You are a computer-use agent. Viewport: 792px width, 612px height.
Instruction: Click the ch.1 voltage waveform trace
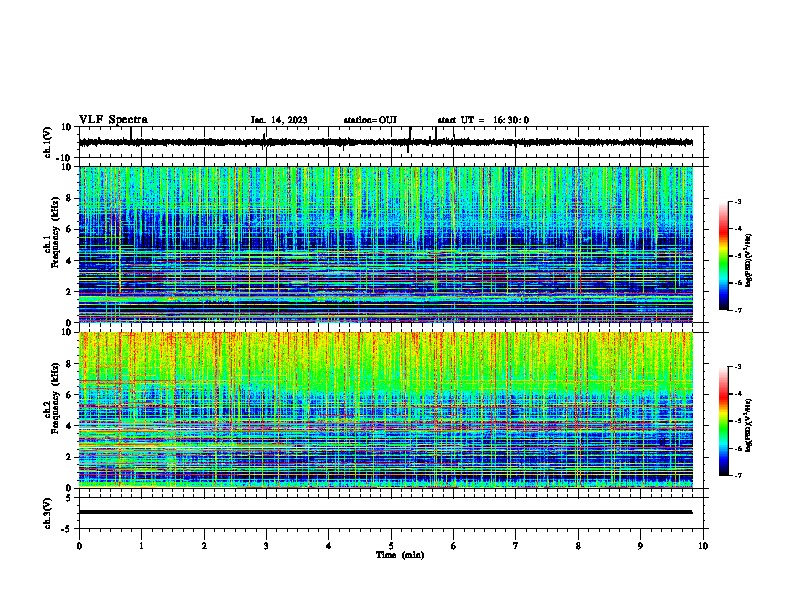386,142
